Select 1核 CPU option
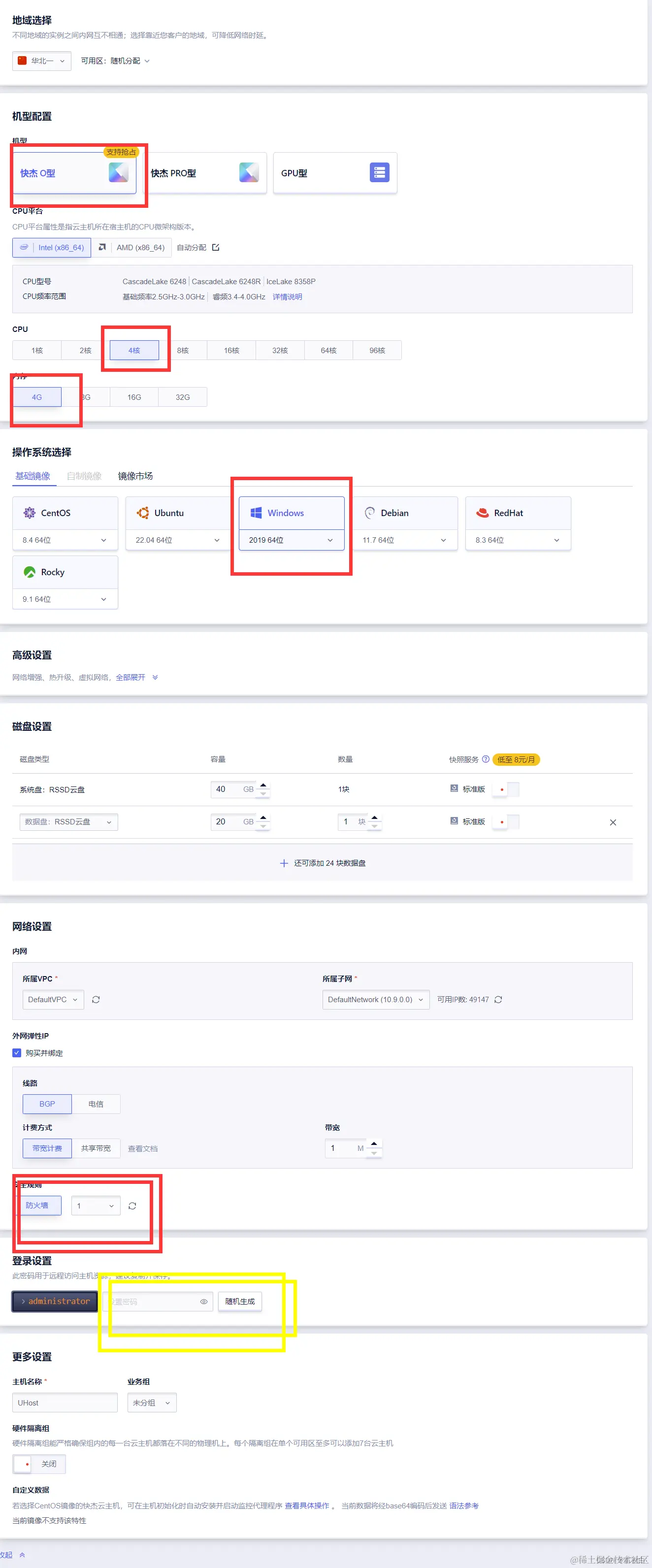 [x=37, y=351]
